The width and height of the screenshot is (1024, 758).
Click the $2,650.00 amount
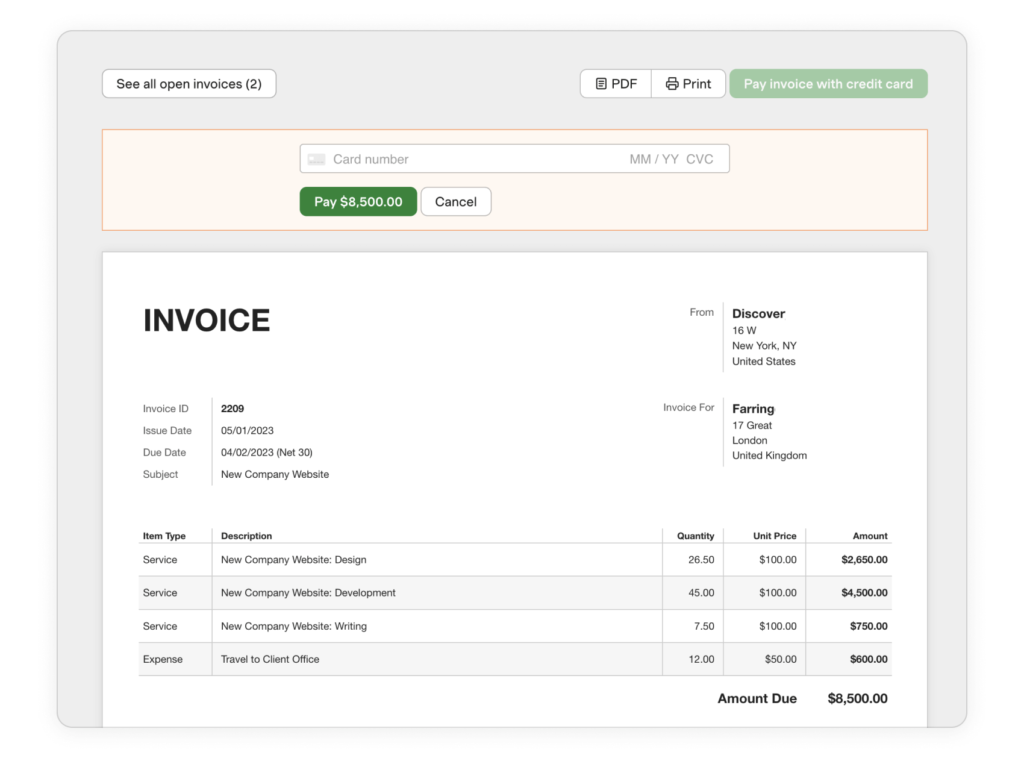[864, 560]
